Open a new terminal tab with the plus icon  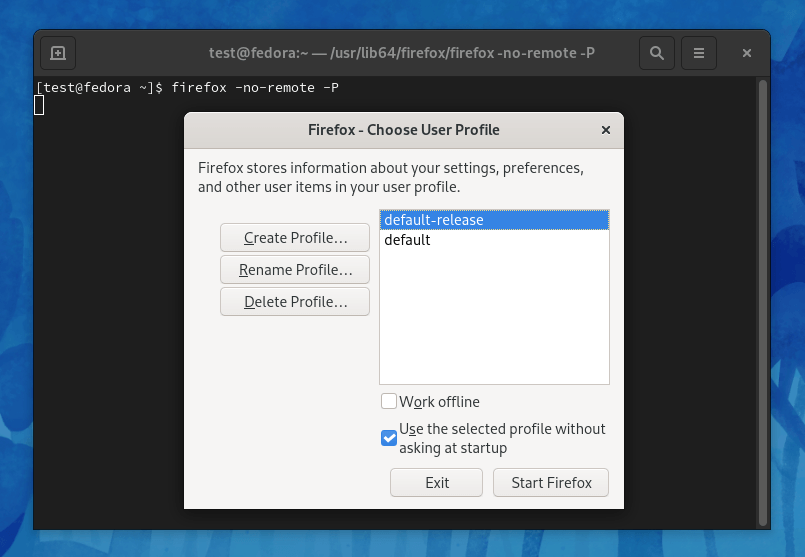pos(58,53)
